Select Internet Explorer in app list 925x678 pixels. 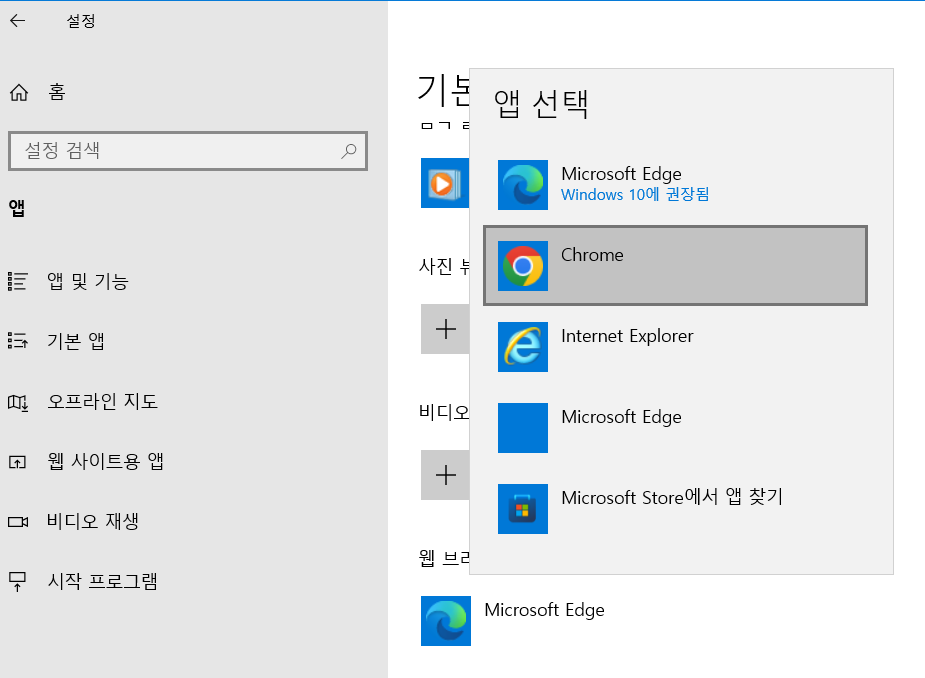[x=675, y=347]
